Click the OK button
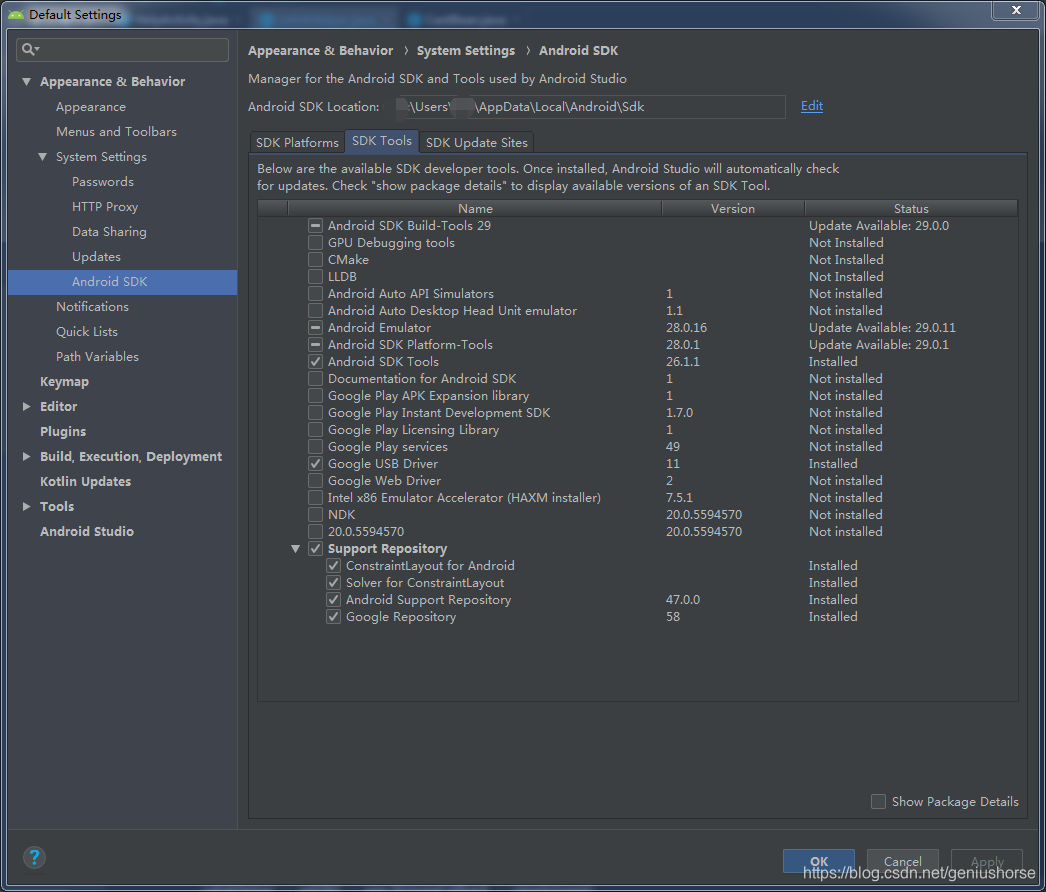The height and width of the screenshot is (892, 1046). coord(819,861)
